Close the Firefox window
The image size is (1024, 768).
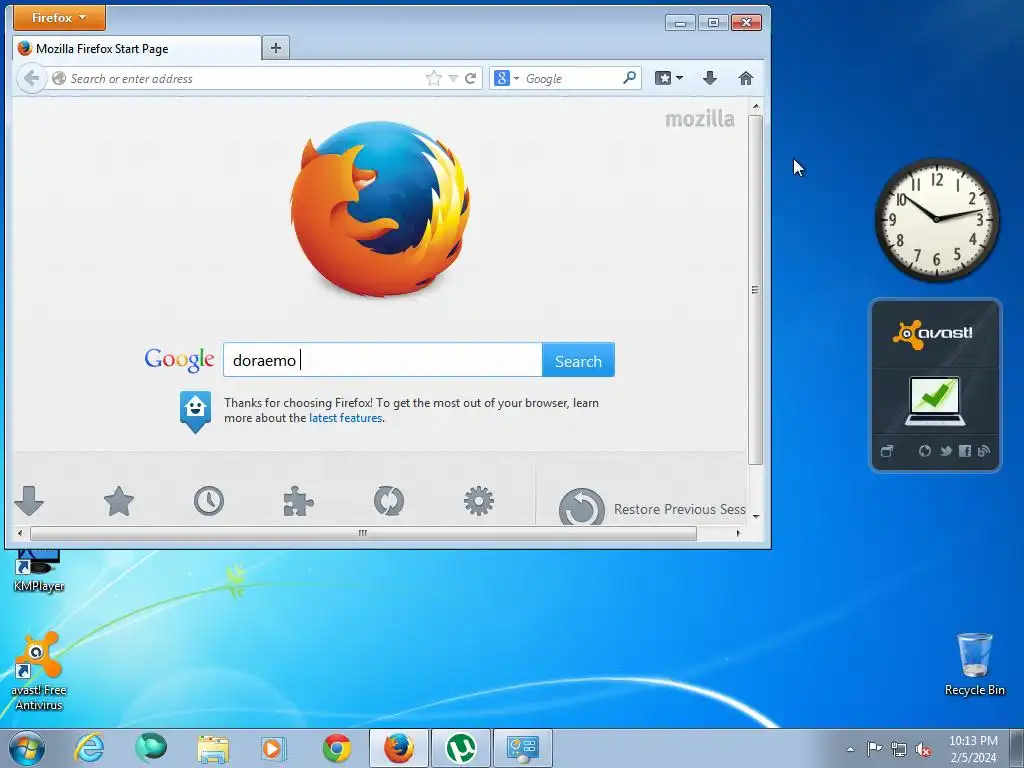point(746,23)
